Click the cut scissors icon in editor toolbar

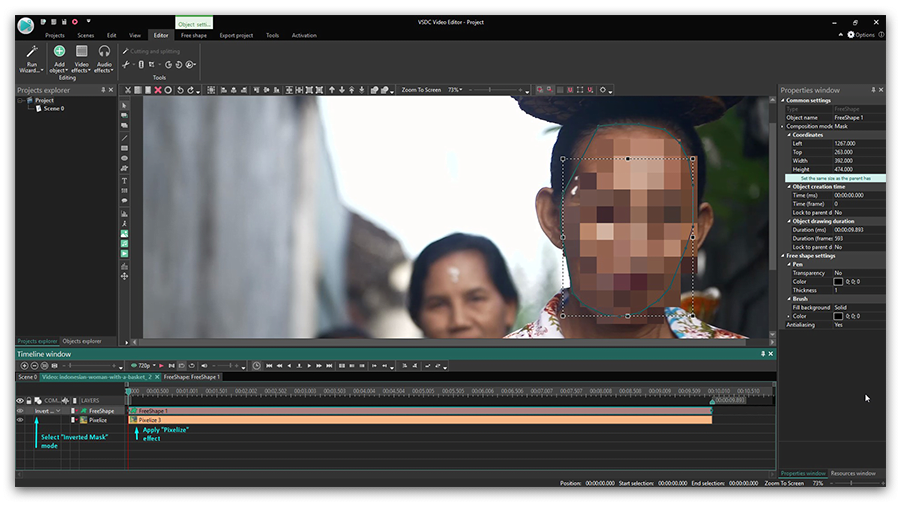tap(128, 90)
